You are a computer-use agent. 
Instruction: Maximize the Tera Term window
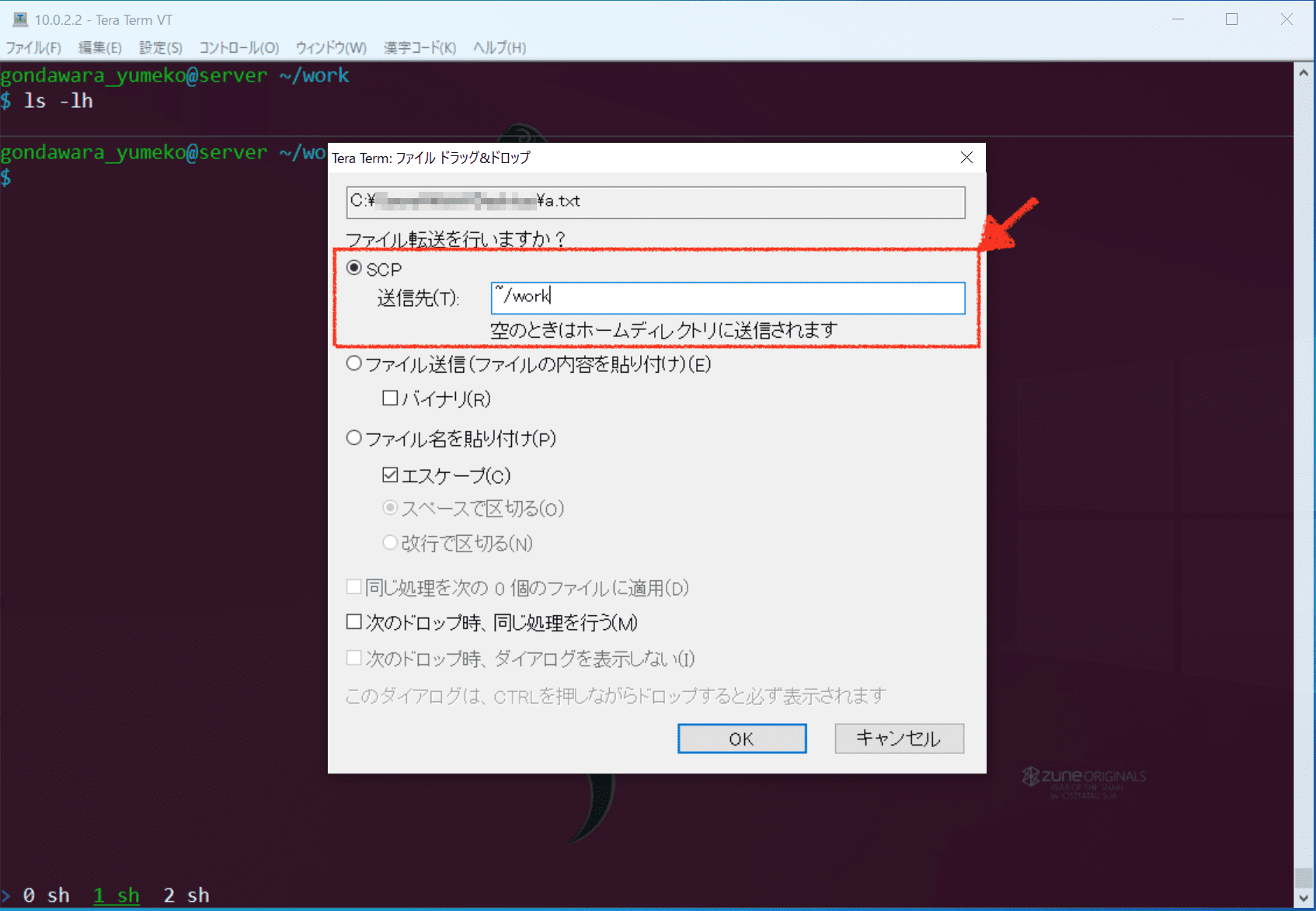[x=1231, y=19]
